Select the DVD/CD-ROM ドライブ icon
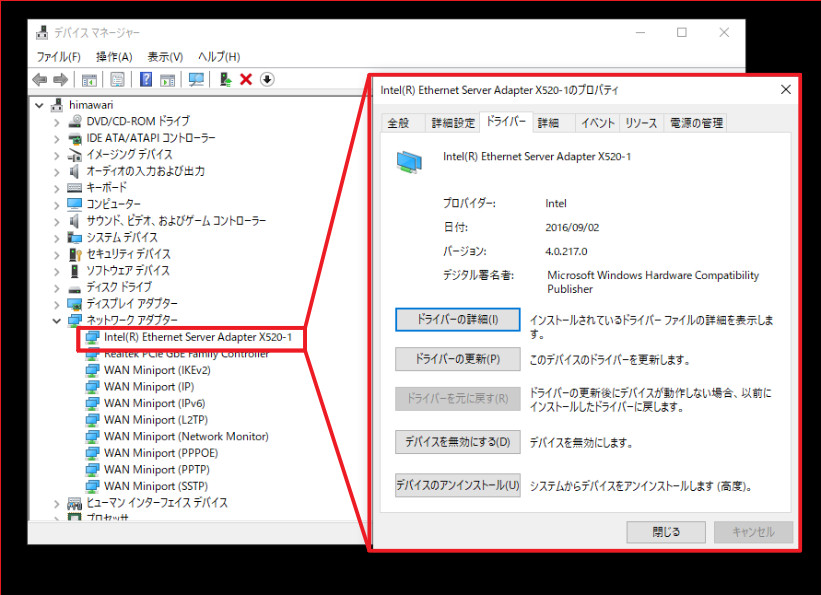821x595 pixels. (75, 121)
